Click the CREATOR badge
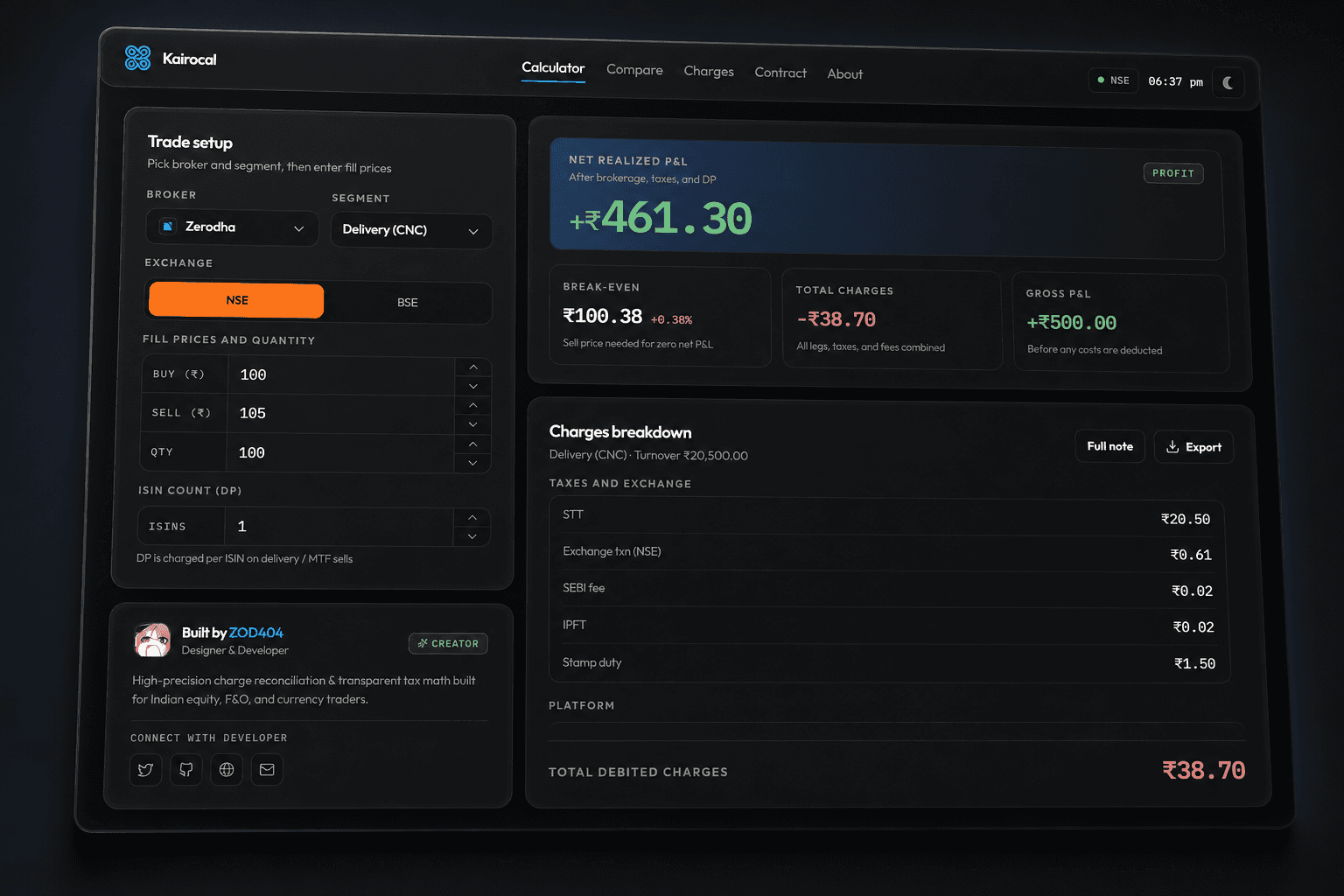The image size is (1344, 896). pos(448,643)
